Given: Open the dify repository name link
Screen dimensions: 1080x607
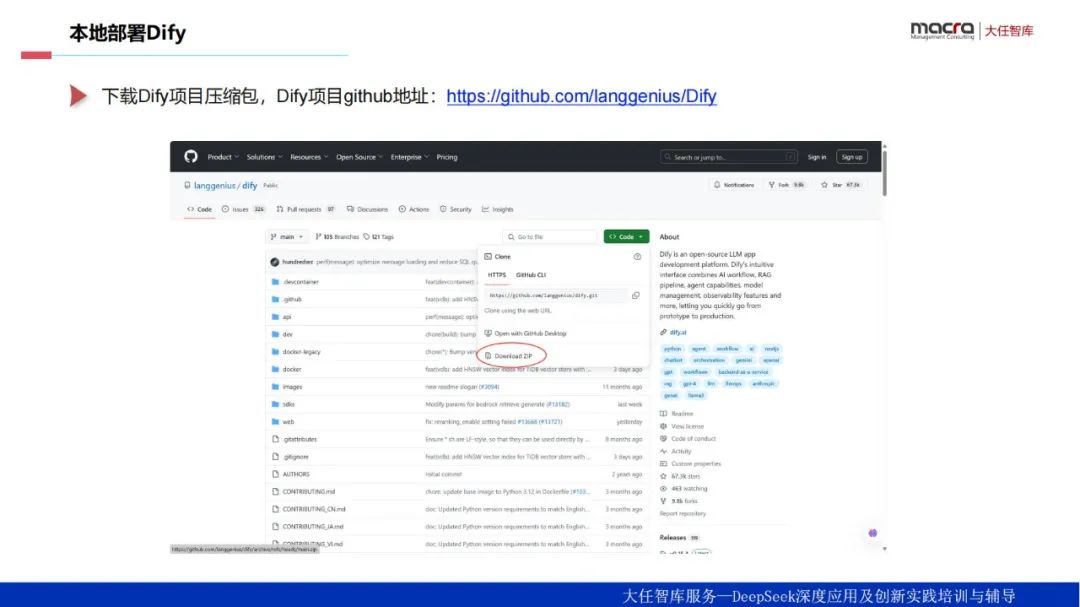Looking at the screenshot, I should 249,185.
